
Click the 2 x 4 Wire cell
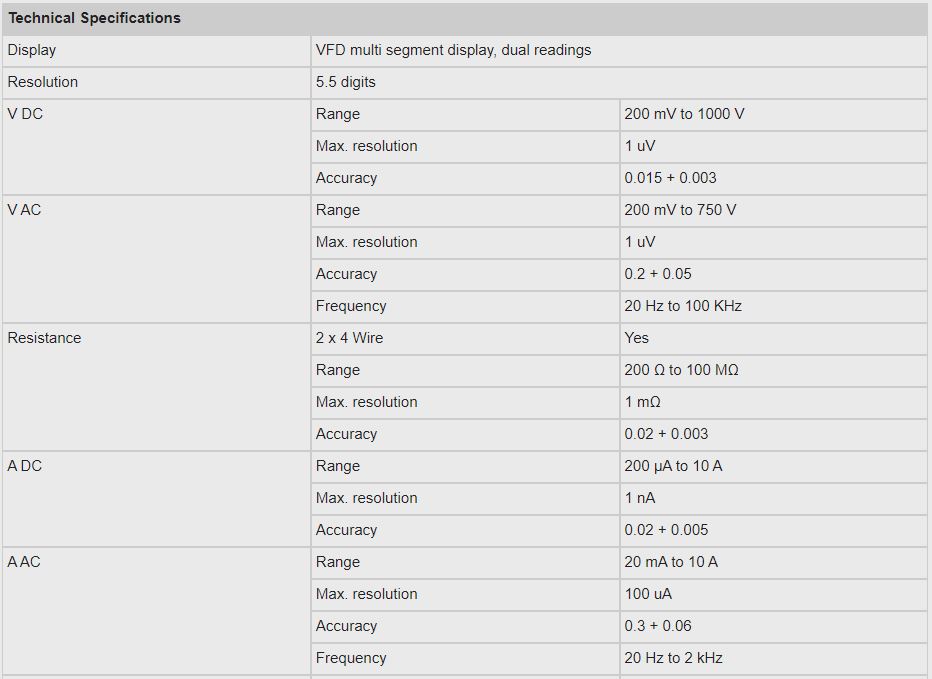[349, 338]
